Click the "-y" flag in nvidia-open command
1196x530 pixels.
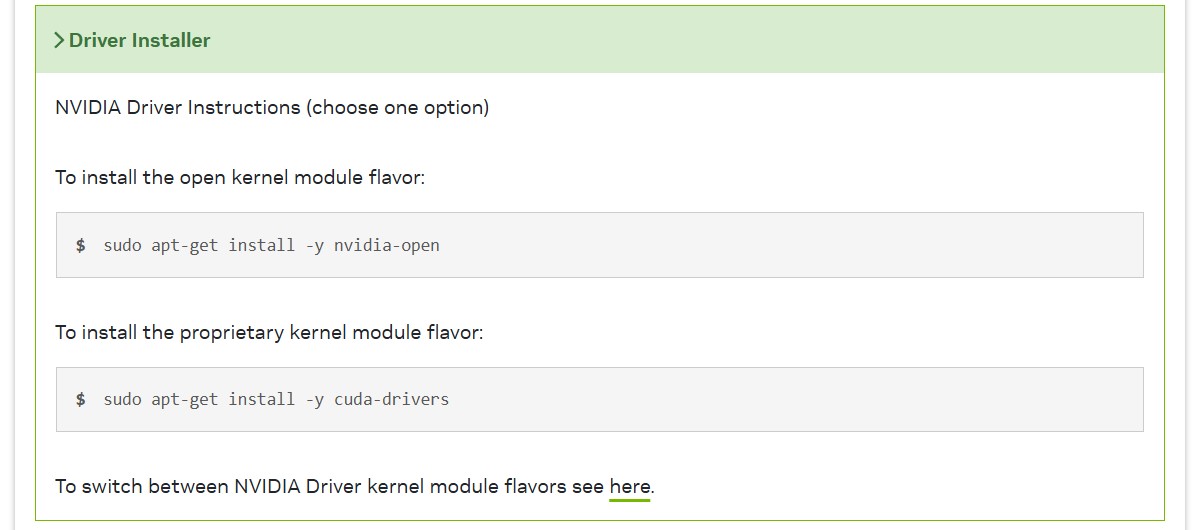[314, 246]
